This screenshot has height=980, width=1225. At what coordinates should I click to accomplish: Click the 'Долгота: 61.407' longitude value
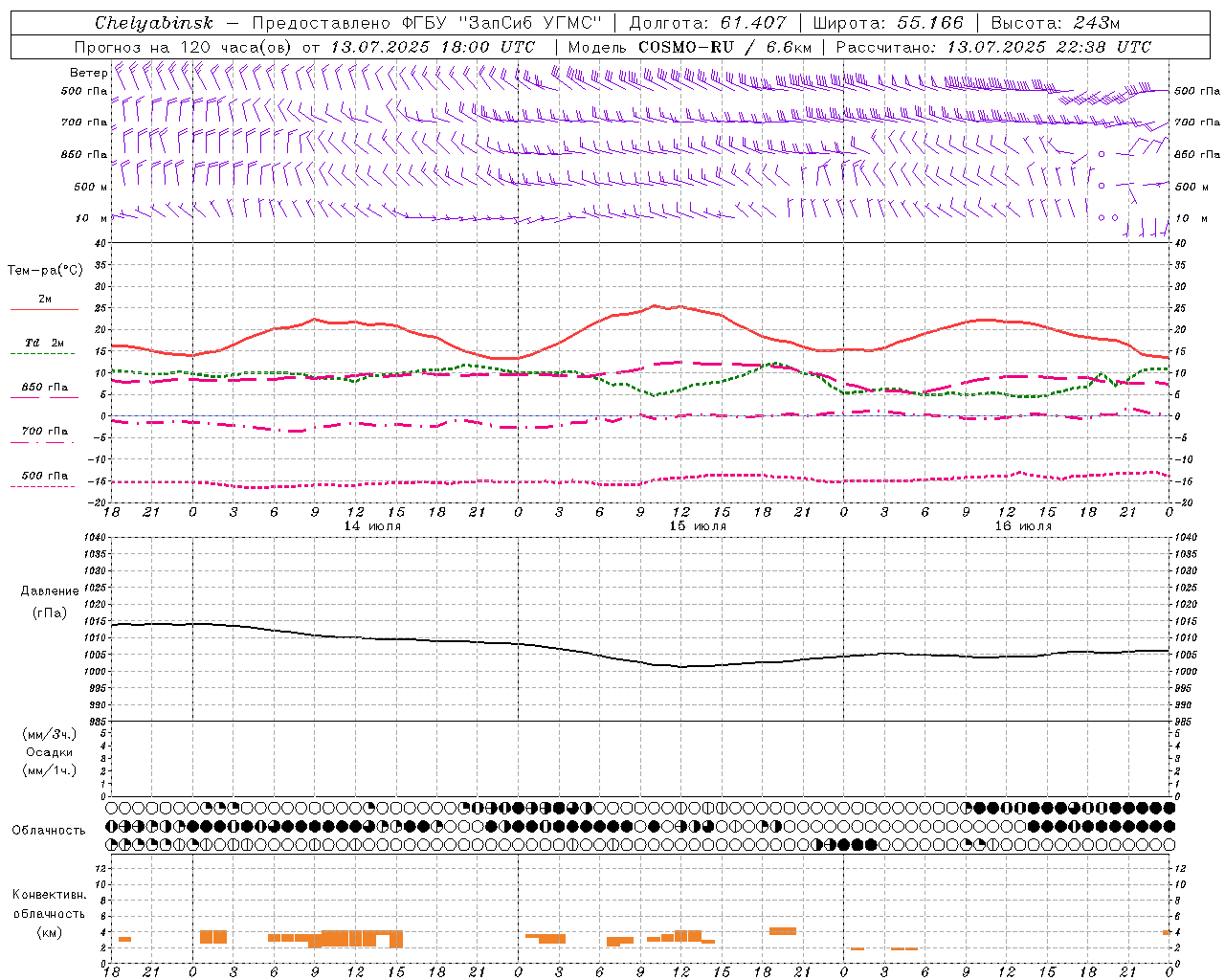[x=708, y=23]
